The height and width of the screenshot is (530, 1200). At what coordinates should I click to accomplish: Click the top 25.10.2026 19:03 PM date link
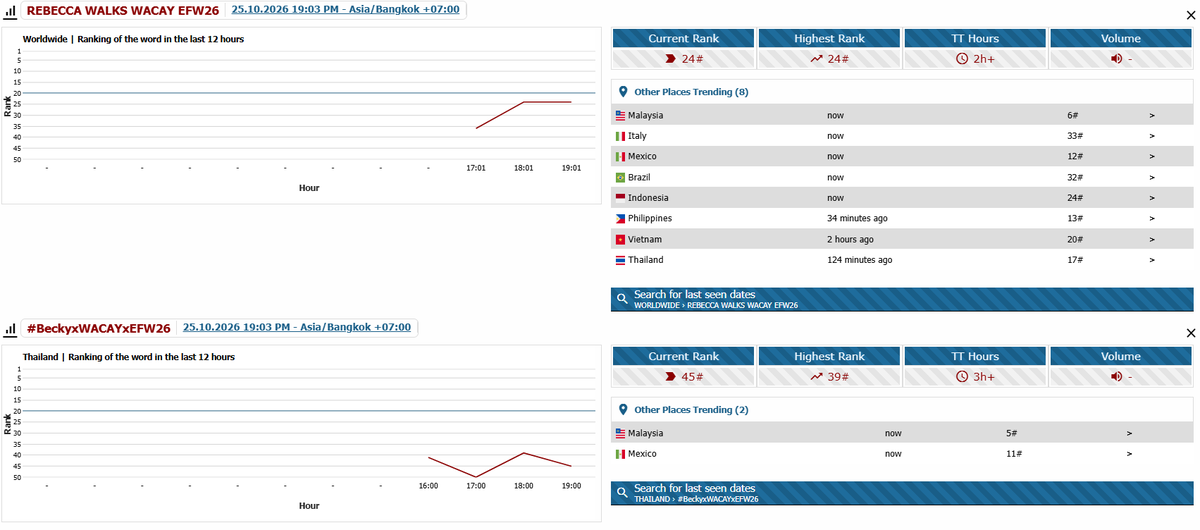point(346,9)
